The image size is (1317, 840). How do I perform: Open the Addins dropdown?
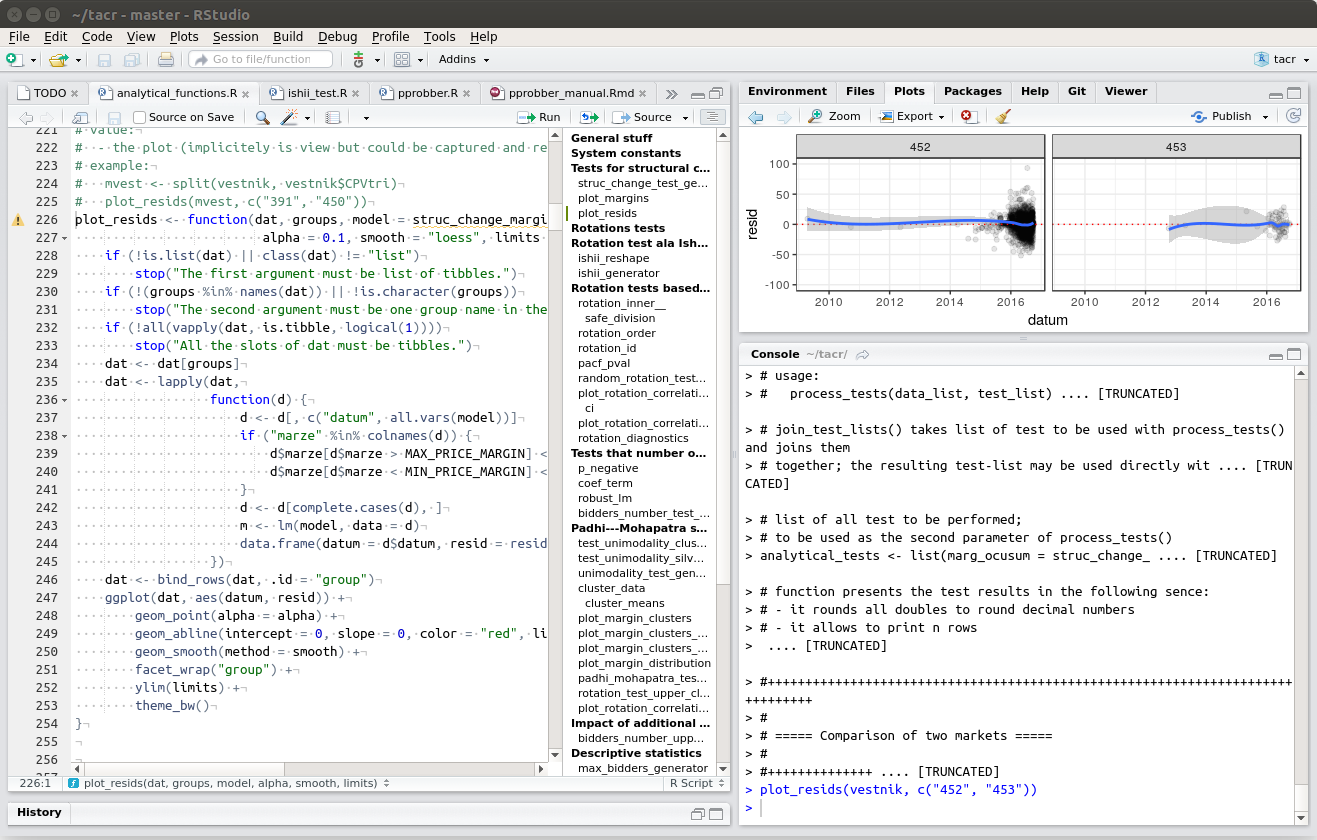pyautogui.click(x=463, y=59)
